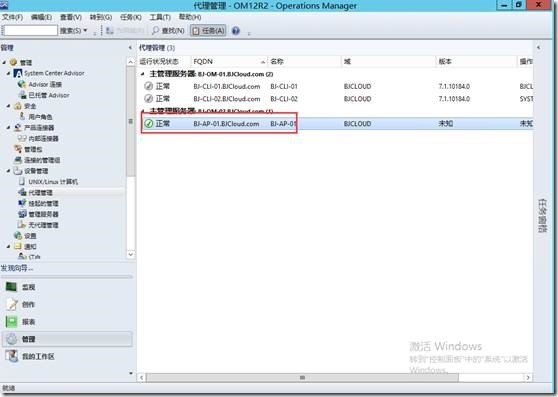Select the 安全 node icon in tree
558x397 pixels.
pyautogui.click(x=18, y=106)
